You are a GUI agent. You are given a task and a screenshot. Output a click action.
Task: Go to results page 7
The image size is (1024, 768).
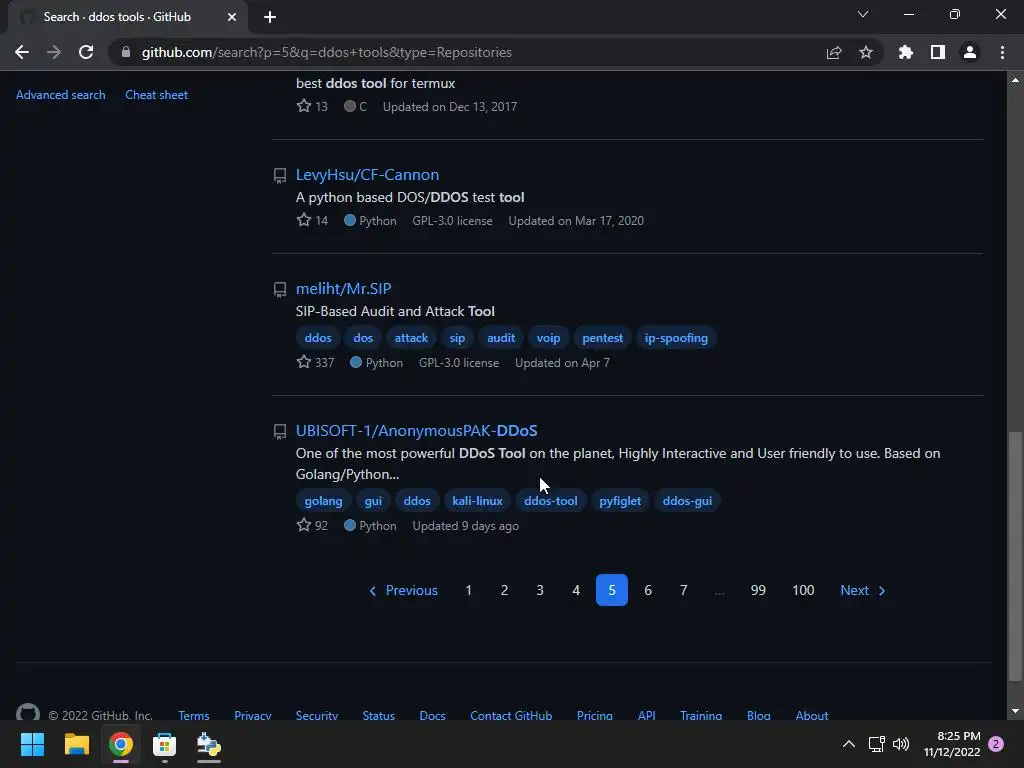coord(684,590)
